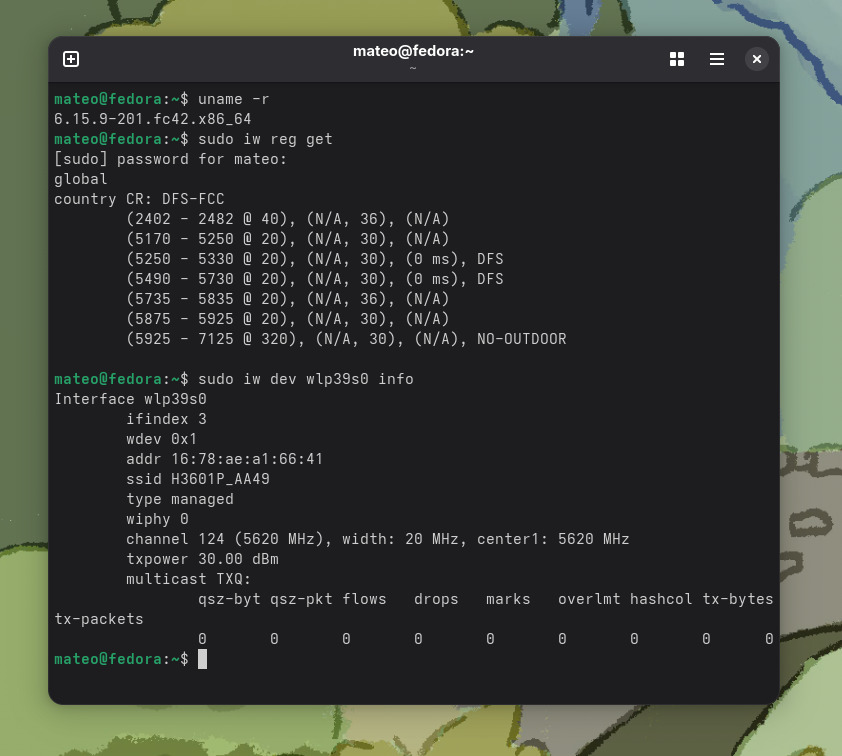Click the 'sudo iw reg get' command

265,140
